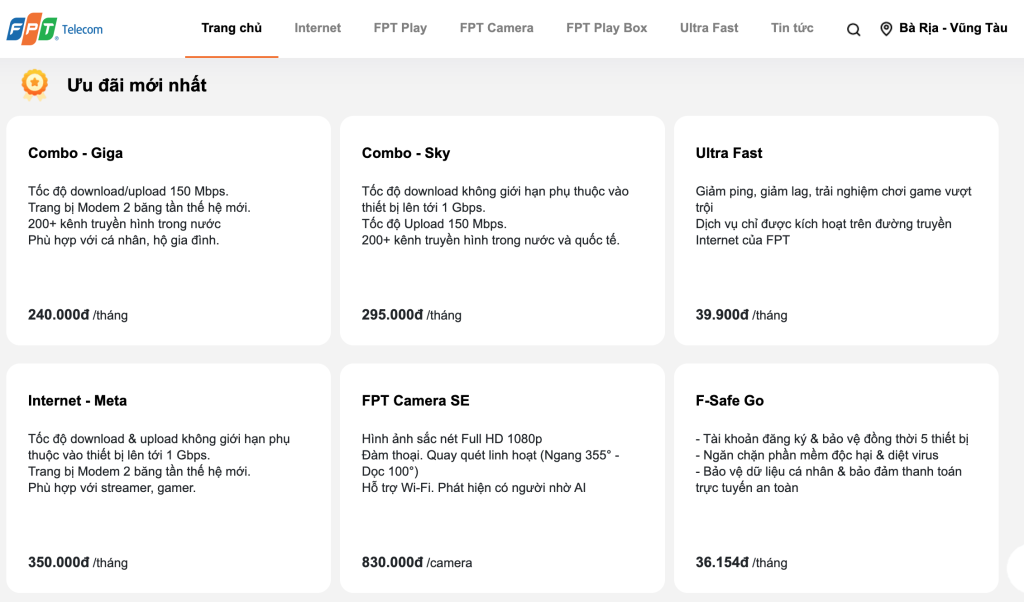The height and width of the screenshot is (602, 1024).
Task: Click the medal icon beside Ưu đãi mới nhất
Action: click(35, 85)
